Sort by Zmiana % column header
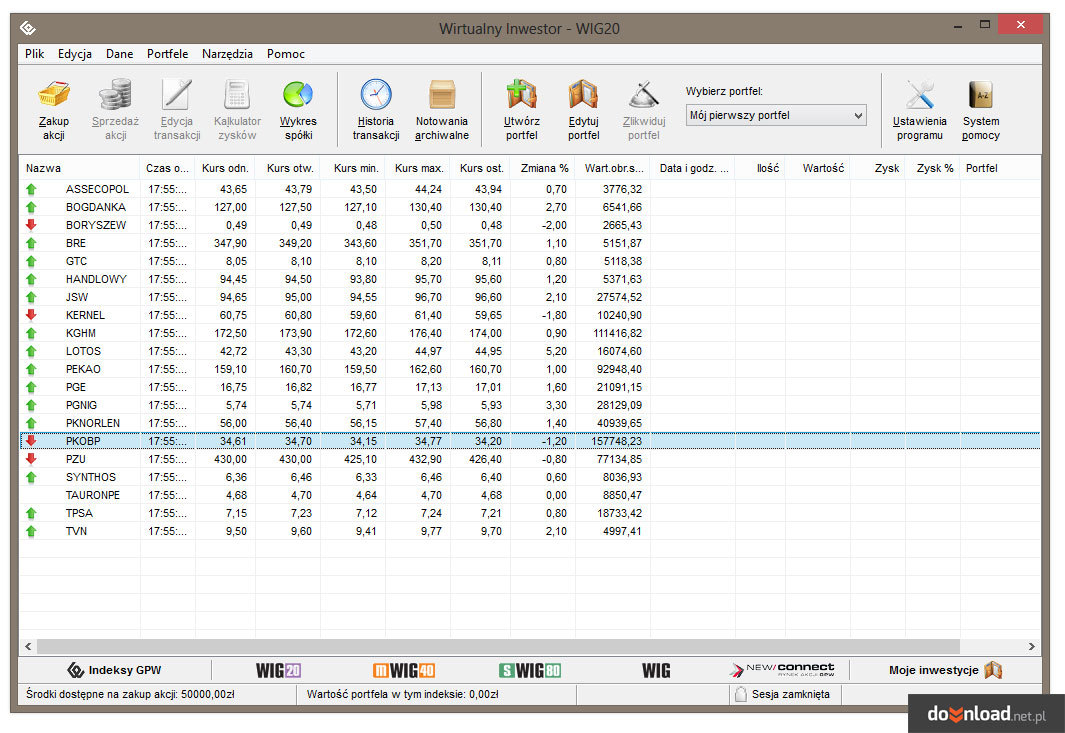Image resolution: width=1065 pixels, height=733 pixels. point(543,168)
